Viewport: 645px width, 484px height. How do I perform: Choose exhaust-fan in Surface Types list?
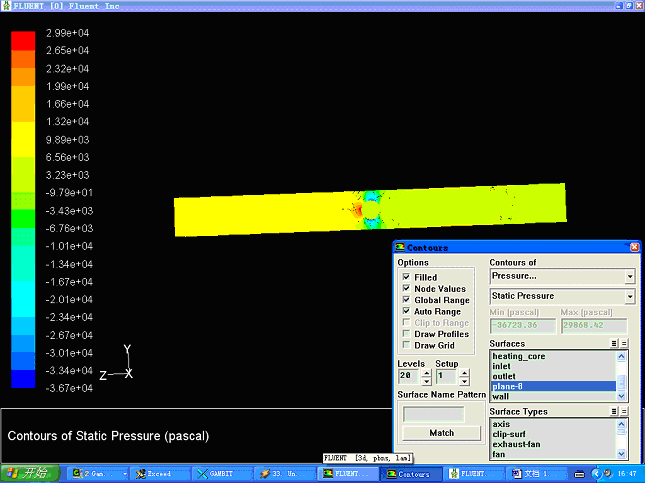(515, 444)
